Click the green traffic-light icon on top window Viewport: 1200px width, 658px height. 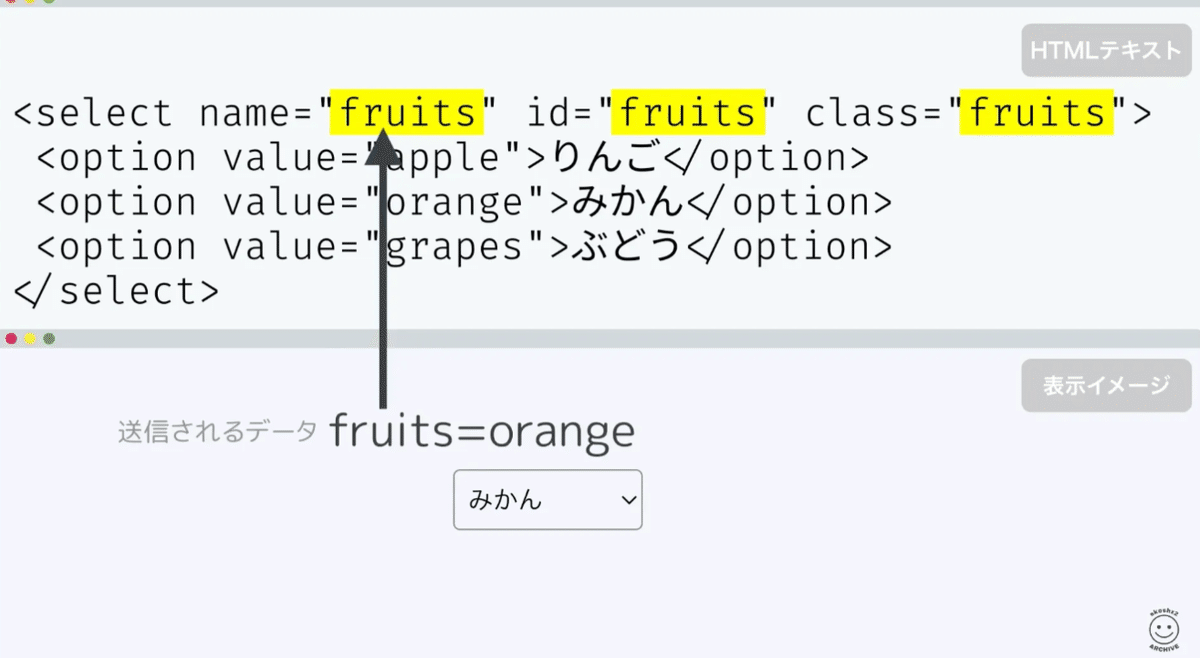(x=47, y=3)
